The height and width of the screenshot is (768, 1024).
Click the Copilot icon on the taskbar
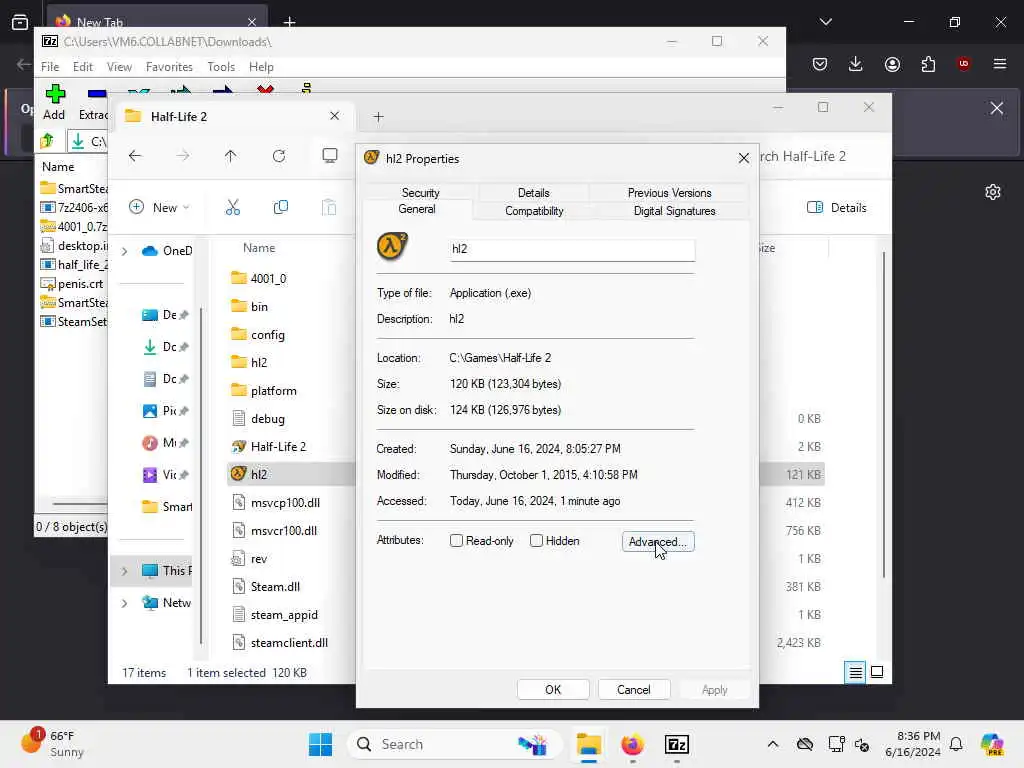992,744
